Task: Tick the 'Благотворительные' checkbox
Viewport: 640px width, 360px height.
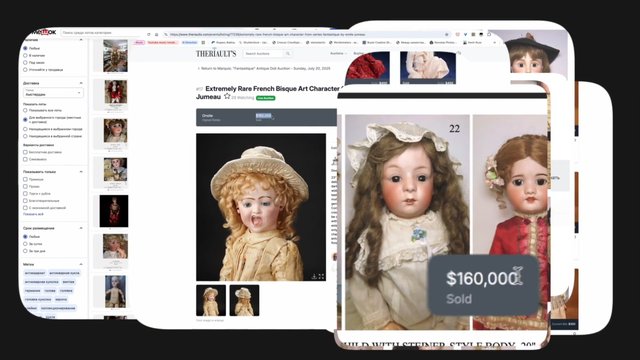Action: pos(25,200)
